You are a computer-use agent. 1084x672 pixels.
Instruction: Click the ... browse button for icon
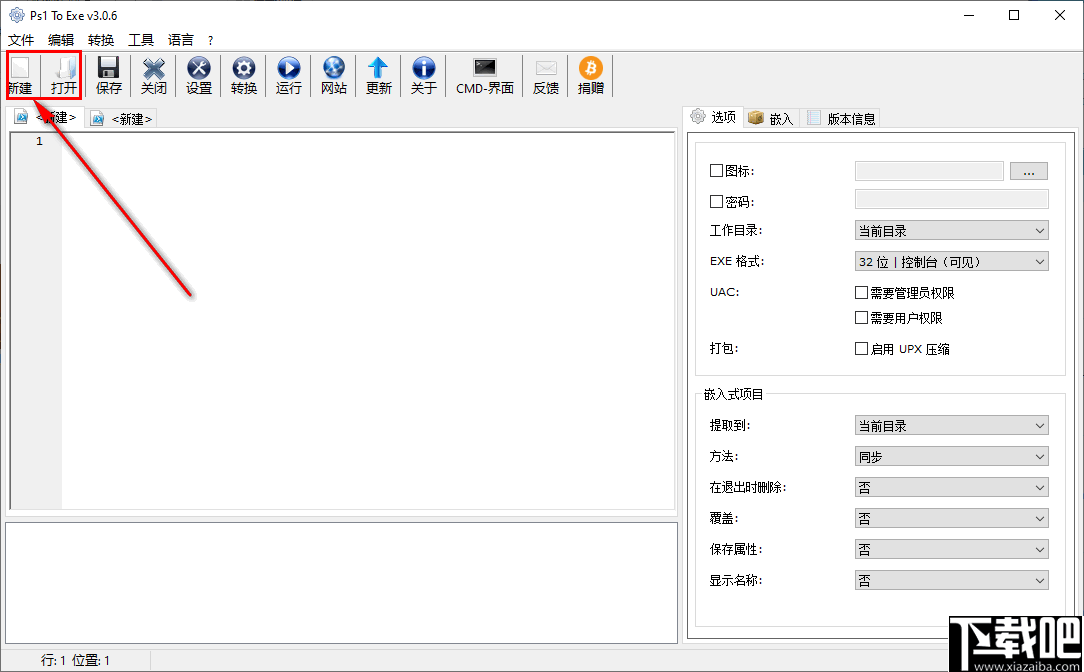tap(1029, 171)
